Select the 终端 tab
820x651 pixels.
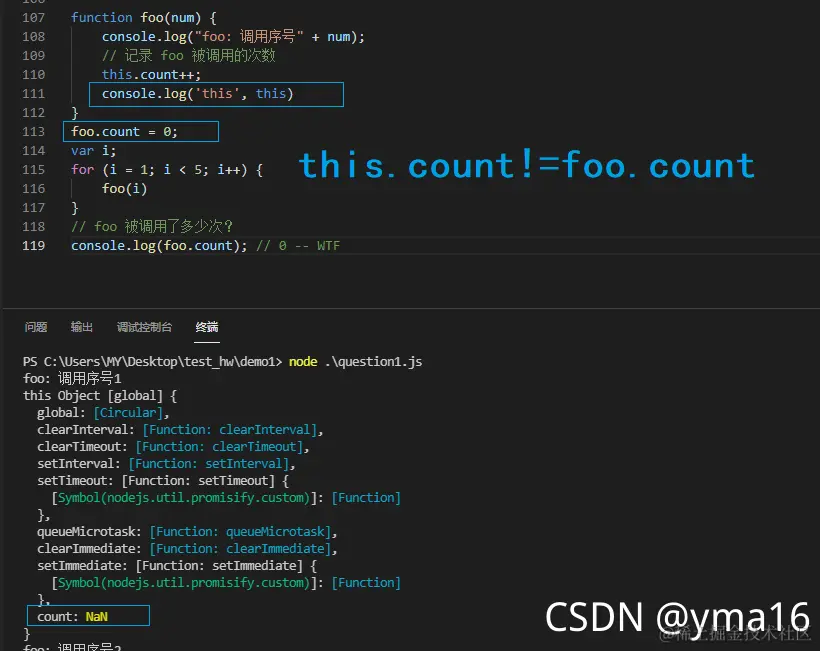[x=207, y=327]
